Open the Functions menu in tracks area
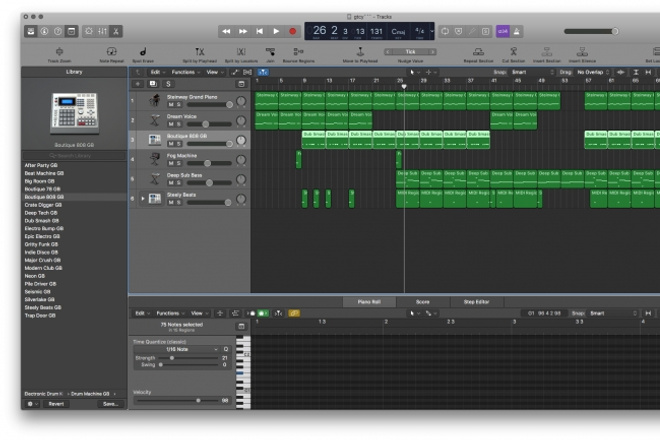The image size is (660, 440). tap(185, 72)
